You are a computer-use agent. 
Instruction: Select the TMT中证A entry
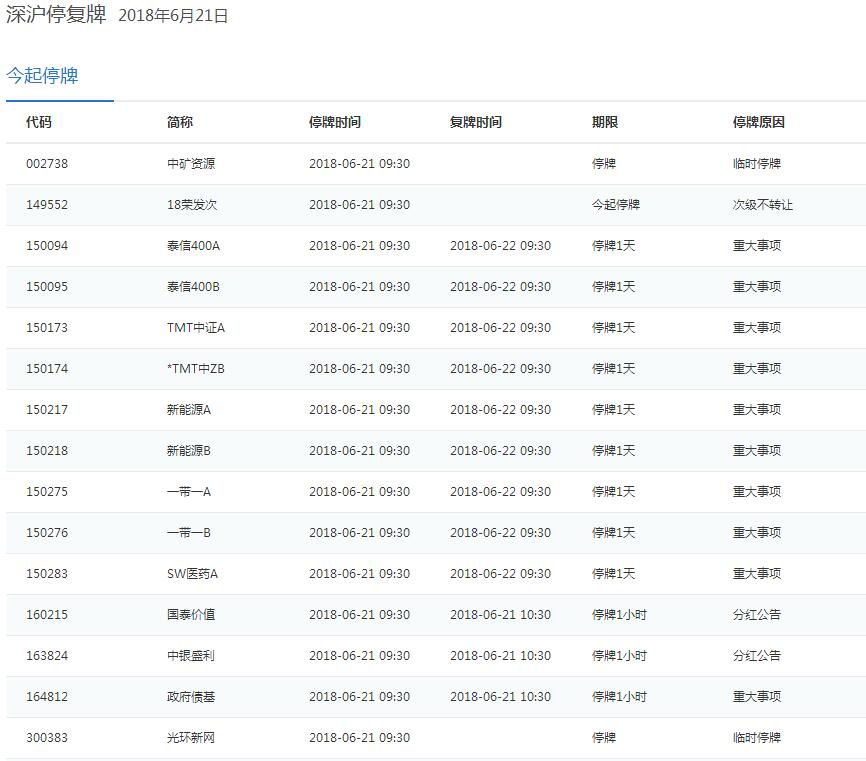(196, 328)
